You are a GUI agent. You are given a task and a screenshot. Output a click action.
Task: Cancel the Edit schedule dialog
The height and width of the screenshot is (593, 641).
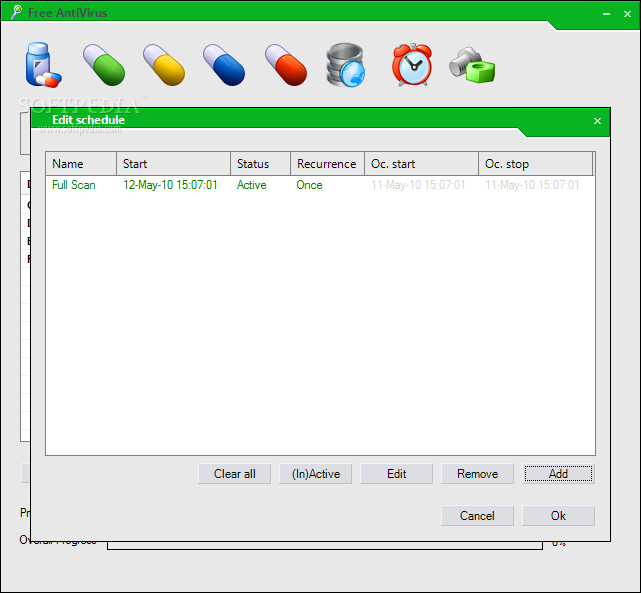point(477,516)
